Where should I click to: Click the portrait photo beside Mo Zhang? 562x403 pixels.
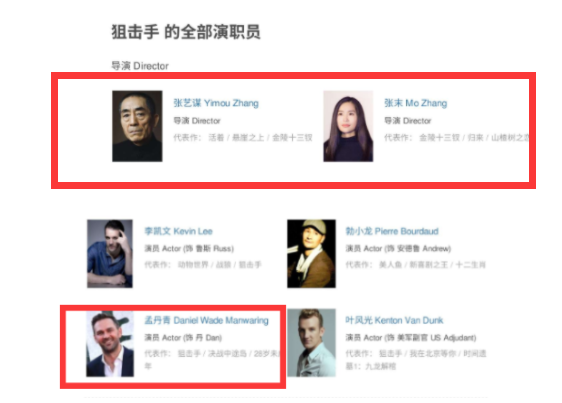[348, 126]
